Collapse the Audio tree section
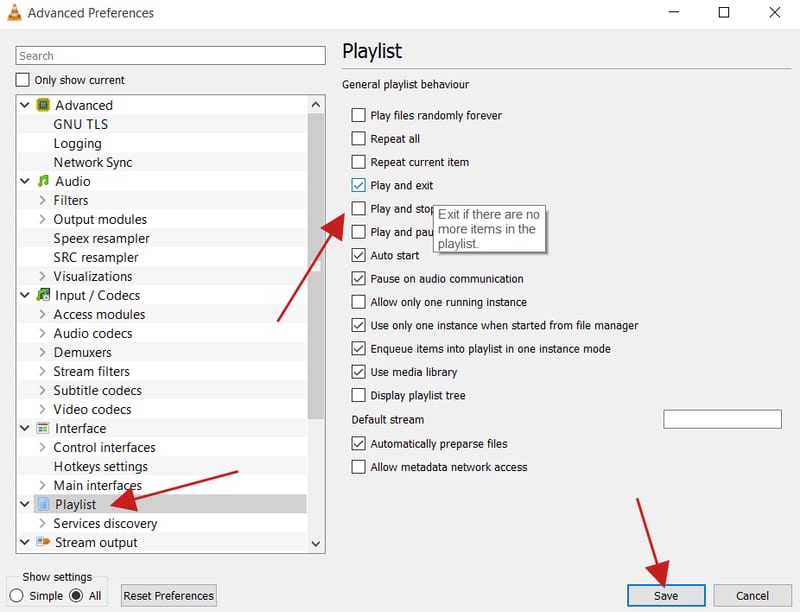Screen dimensions: 800x612 (24, 181)
